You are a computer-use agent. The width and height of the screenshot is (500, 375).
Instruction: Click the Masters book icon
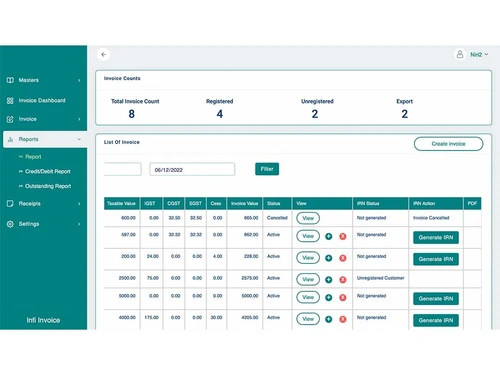[x=10, y=80]
